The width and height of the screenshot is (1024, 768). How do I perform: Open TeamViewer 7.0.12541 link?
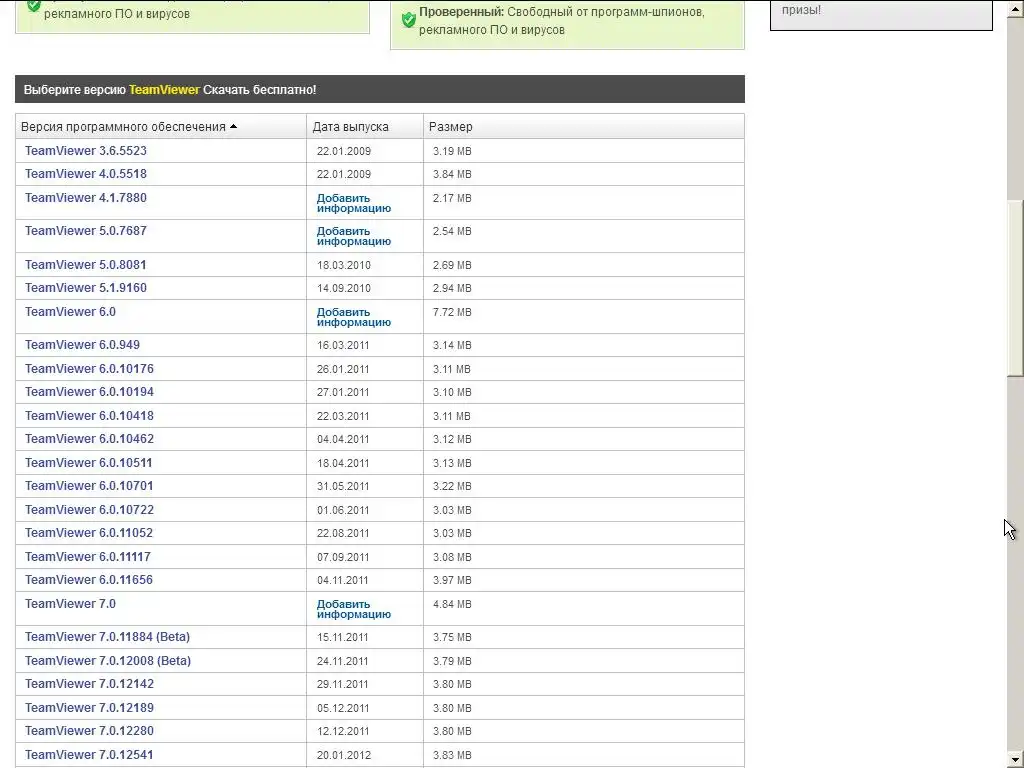coord(89,754)
